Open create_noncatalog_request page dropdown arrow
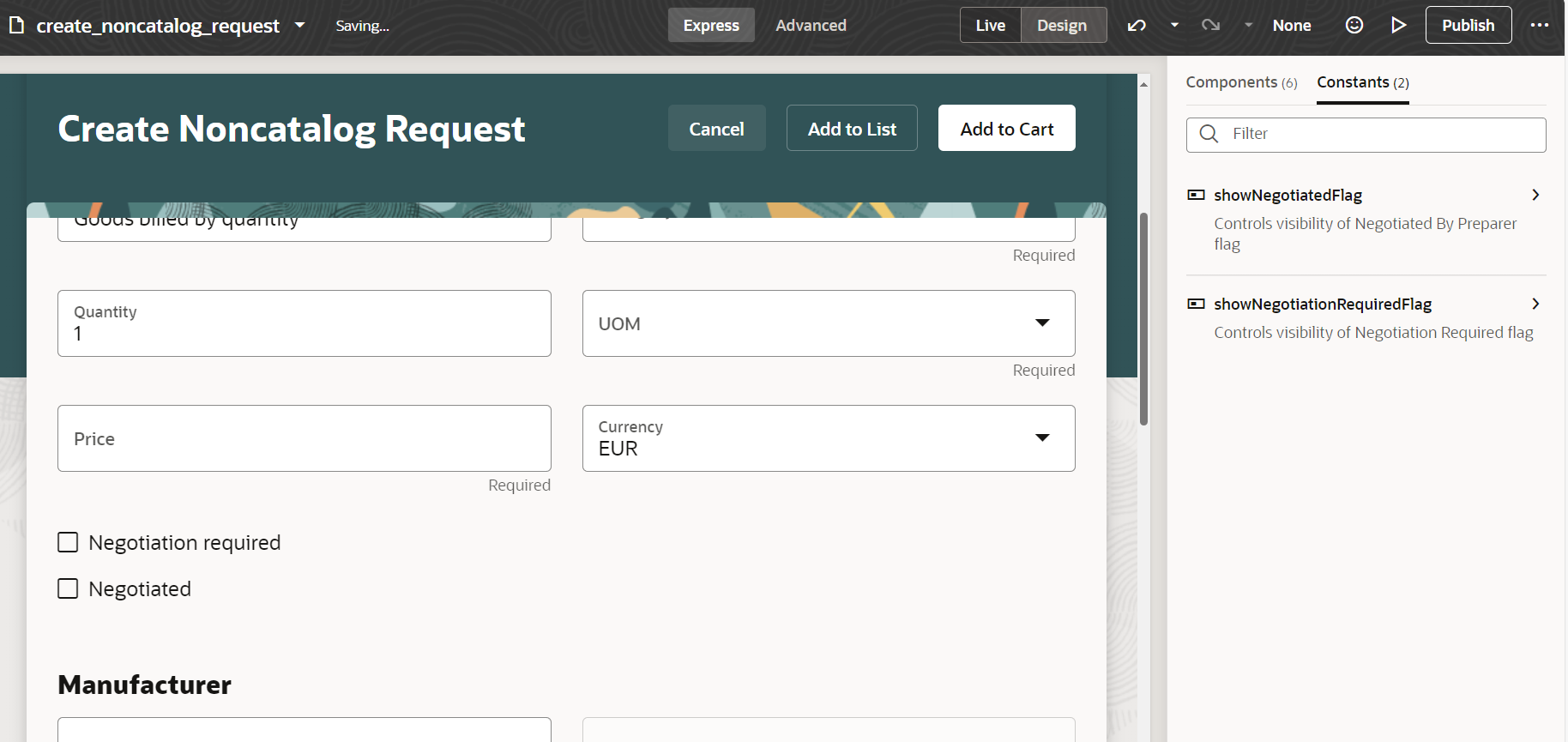Screen dimensions: 1568x742 pyautogui.click(x=299, y=26)
